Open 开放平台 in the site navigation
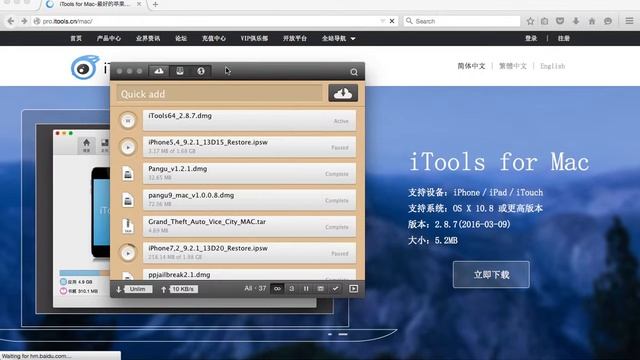The width and height of the screenshot is (640, 360). pyautogui.click(x=295, y=38)
